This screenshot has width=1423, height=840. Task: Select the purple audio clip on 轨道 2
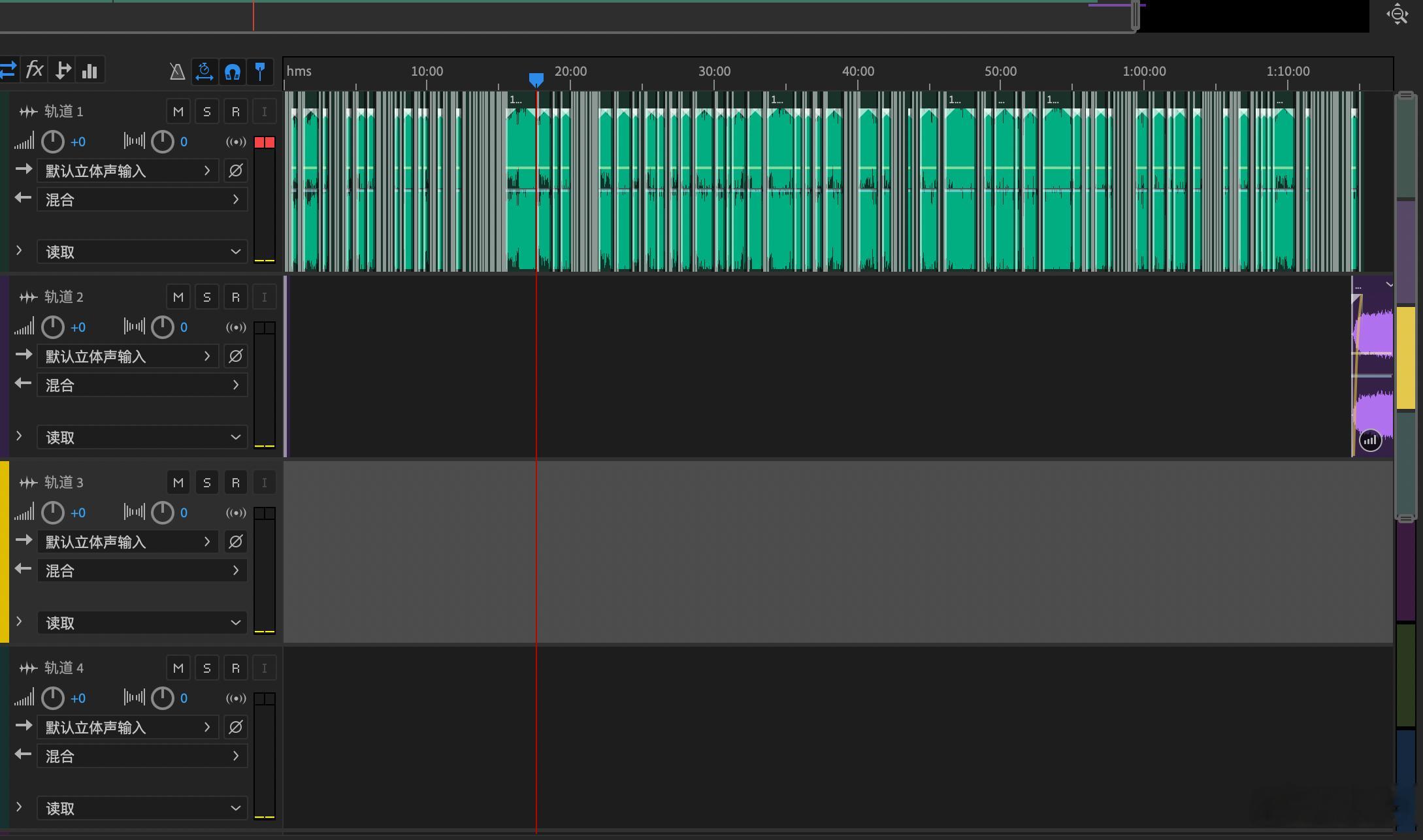[x=1372, y=366]
